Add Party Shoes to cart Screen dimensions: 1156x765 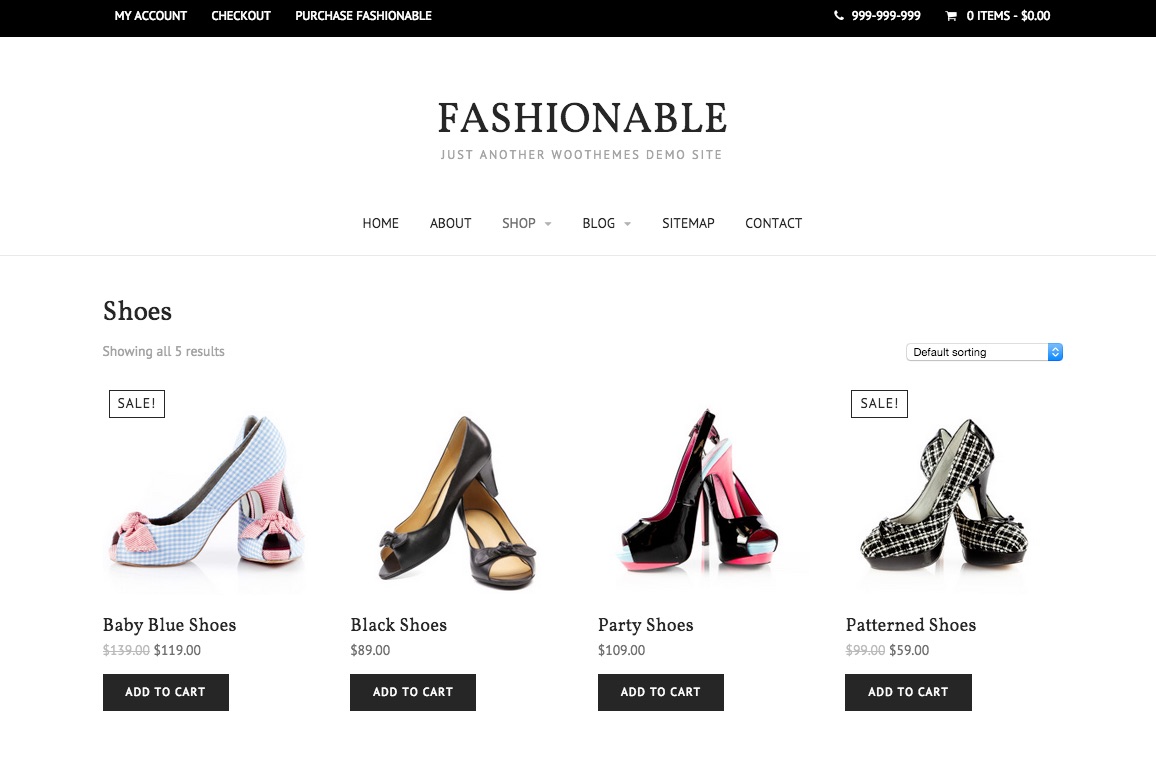(661, 692)
